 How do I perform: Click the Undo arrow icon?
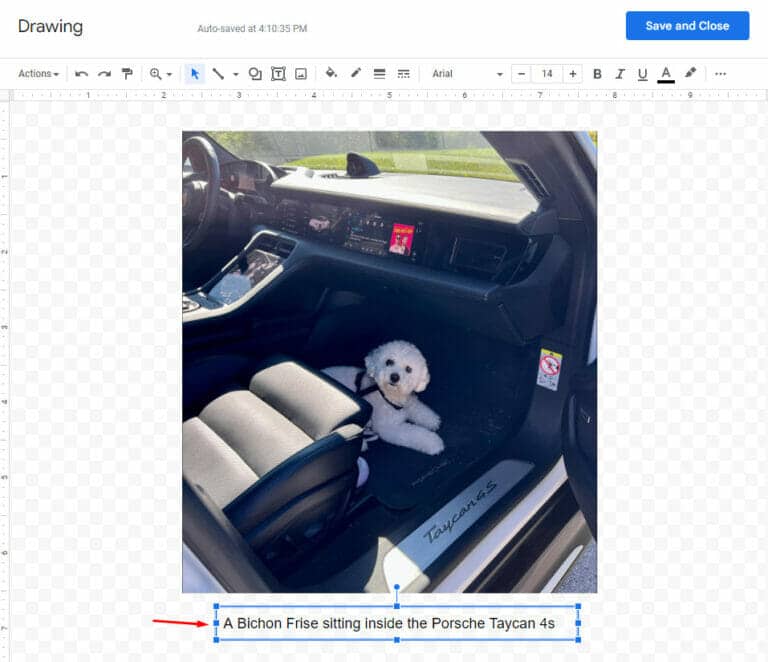[x=82, y=74]
